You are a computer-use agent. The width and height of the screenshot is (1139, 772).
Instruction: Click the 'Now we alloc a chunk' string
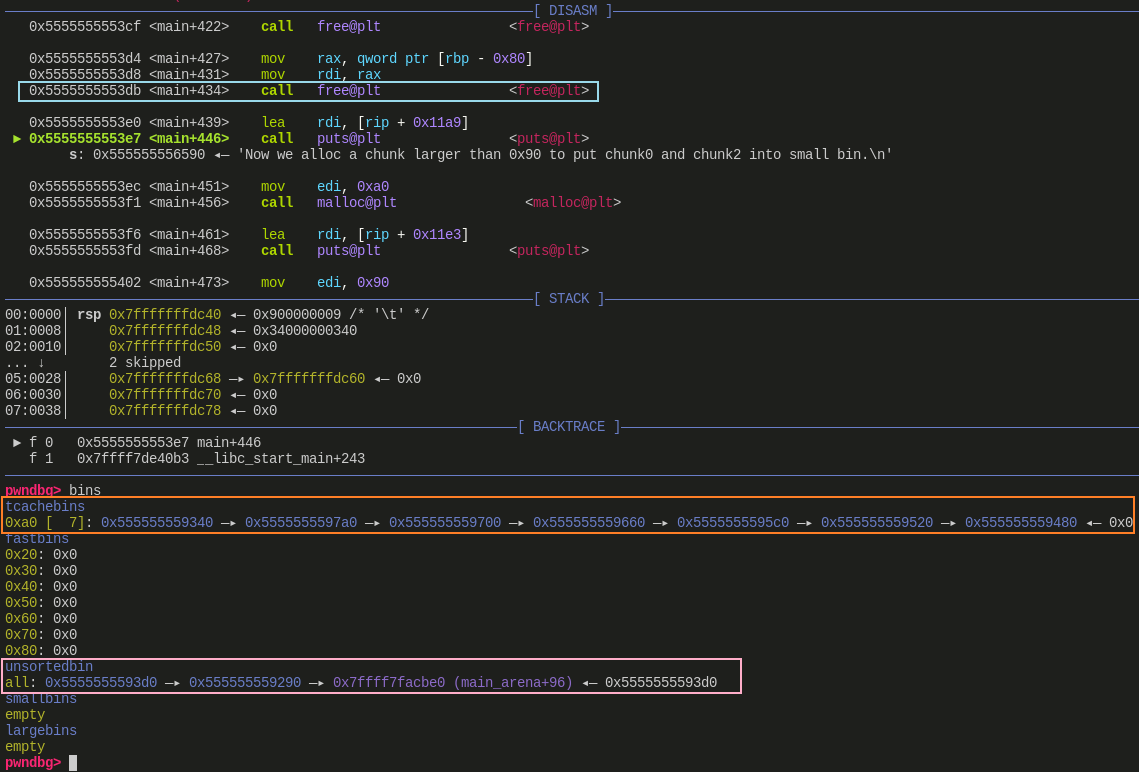(x=564, y=155)
